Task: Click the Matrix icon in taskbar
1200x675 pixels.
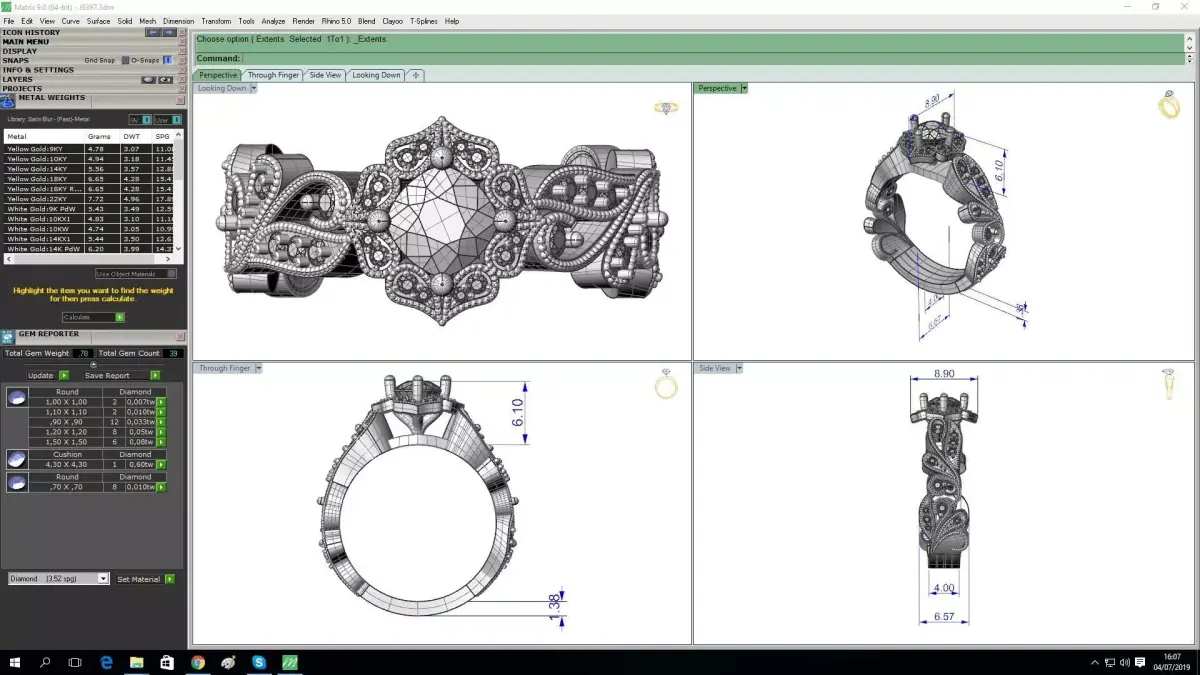Action: (x=290, y=662)
